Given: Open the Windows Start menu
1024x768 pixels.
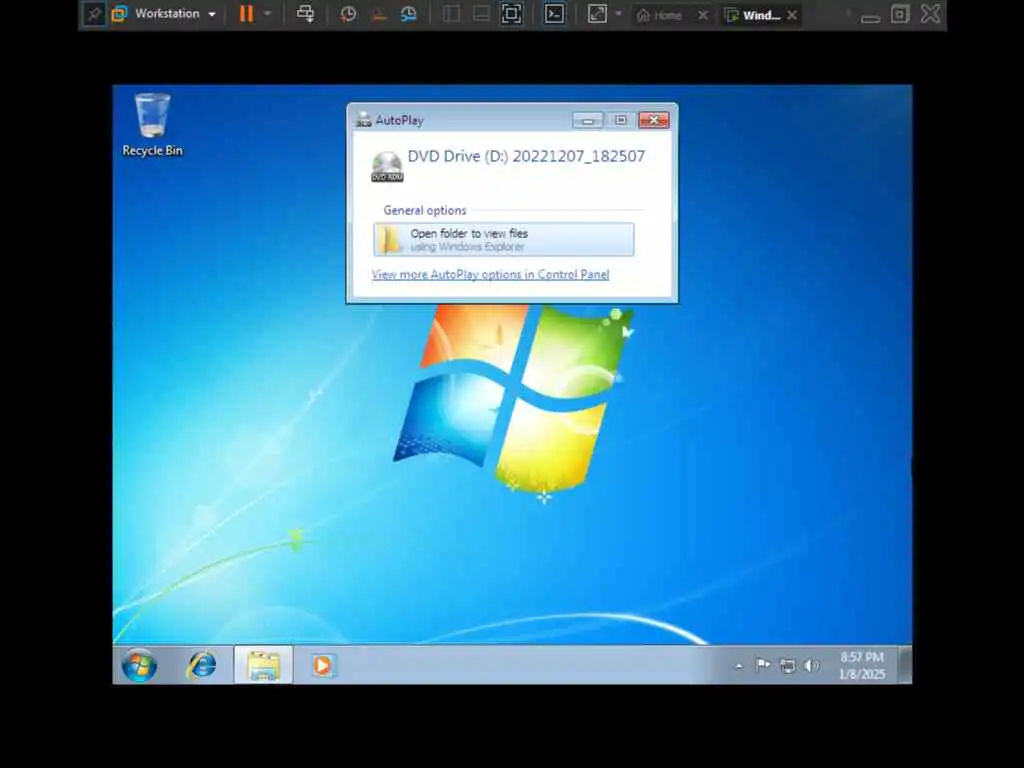Looking at the screenshot, I should [139, 665].
